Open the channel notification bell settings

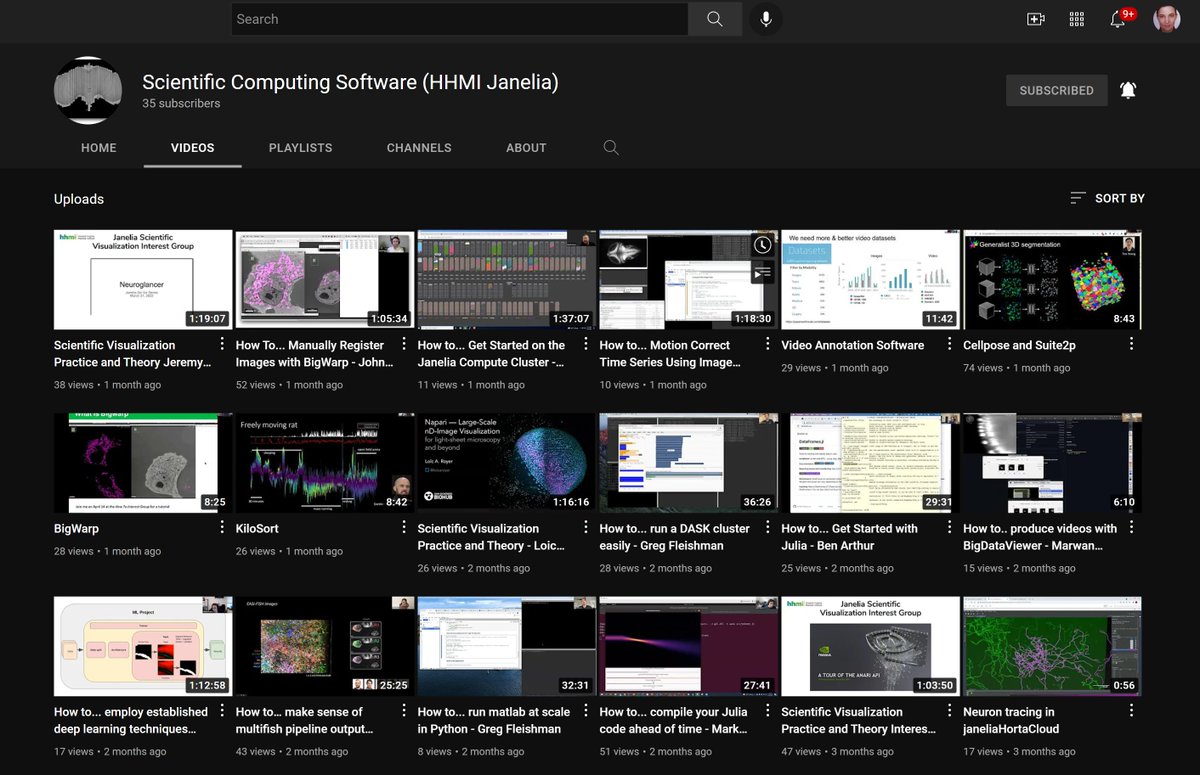[x=1128, y=90]
